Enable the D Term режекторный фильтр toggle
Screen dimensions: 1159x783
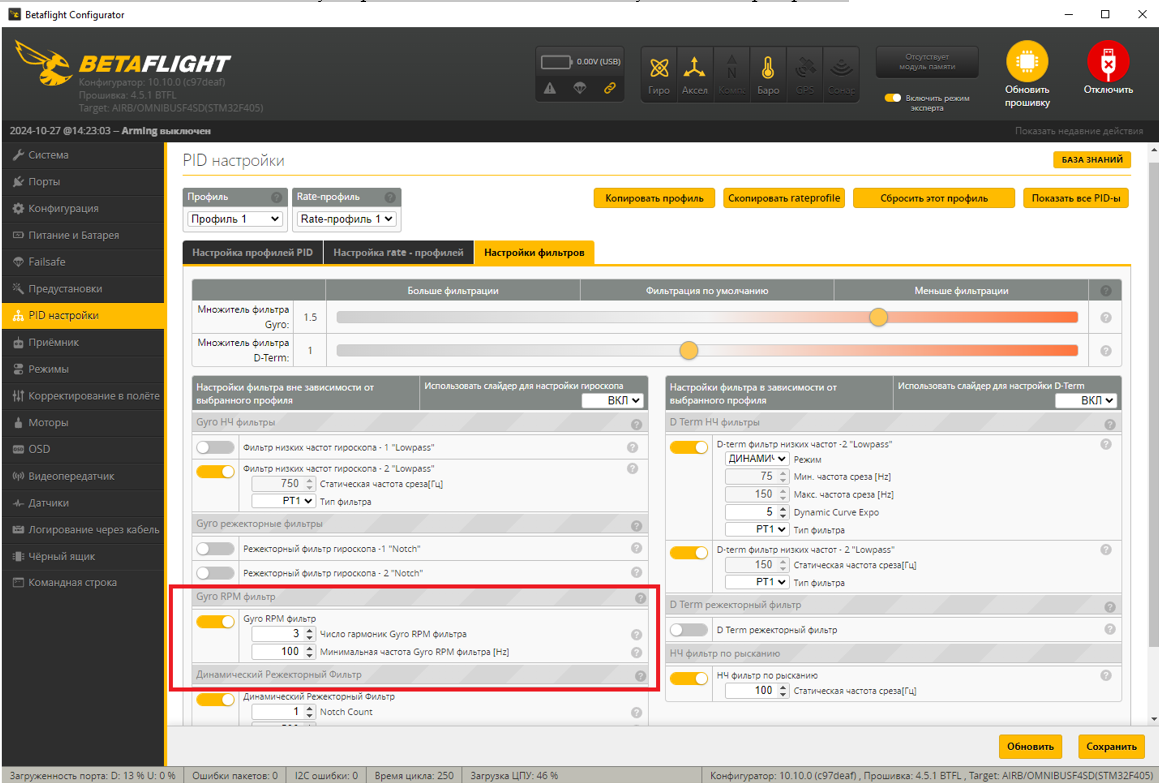688,630
